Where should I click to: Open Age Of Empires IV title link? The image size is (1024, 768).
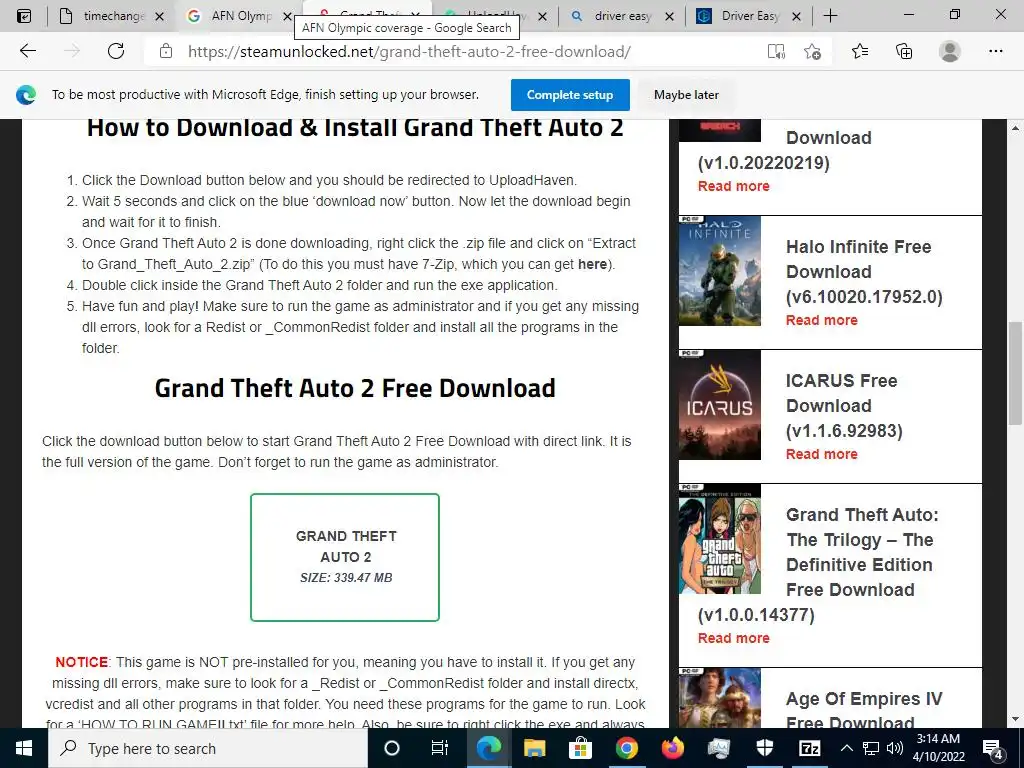[x=864, y=711]
